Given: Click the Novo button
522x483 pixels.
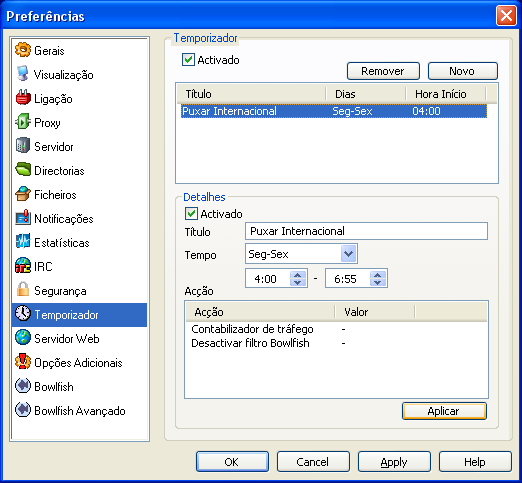Looking at the screenshot, I should (x=463, y=71).
